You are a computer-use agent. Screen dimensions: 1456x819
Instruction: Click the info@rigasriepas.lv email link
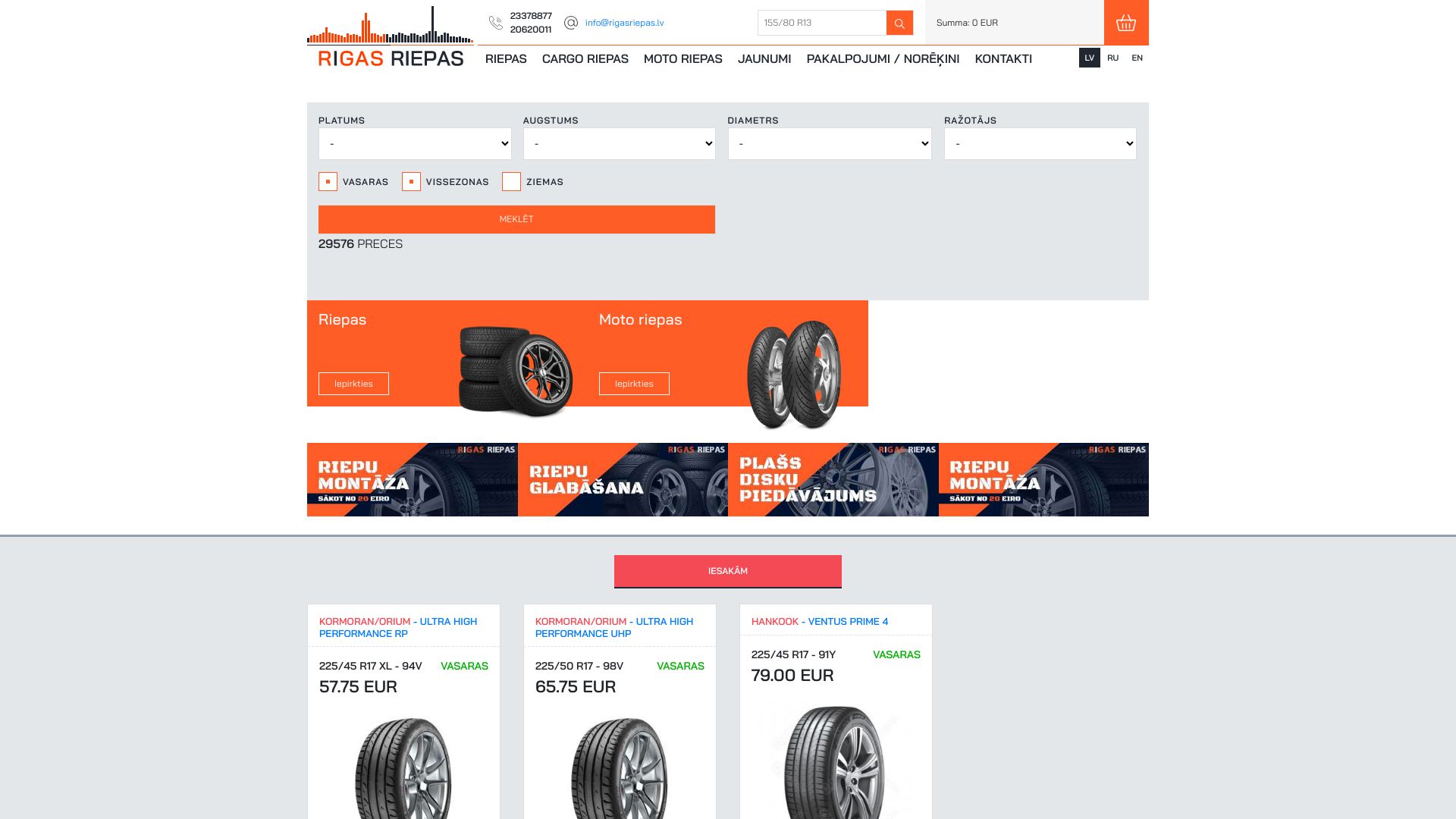(x=624, y=23)
